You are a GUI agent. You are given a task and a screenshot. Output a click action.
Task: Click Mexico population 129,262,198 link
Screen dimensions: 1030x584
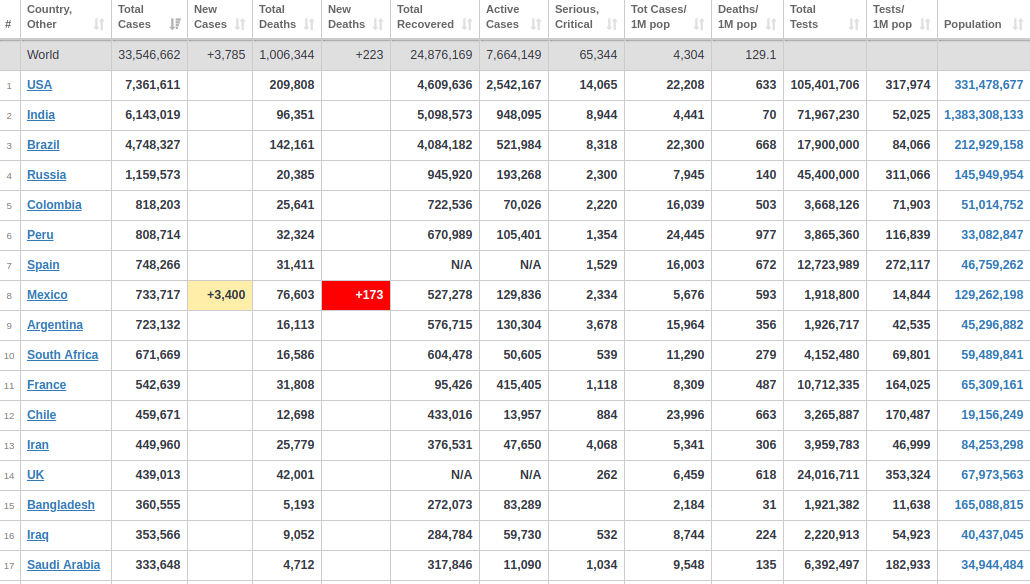click(x=989, y=295)
